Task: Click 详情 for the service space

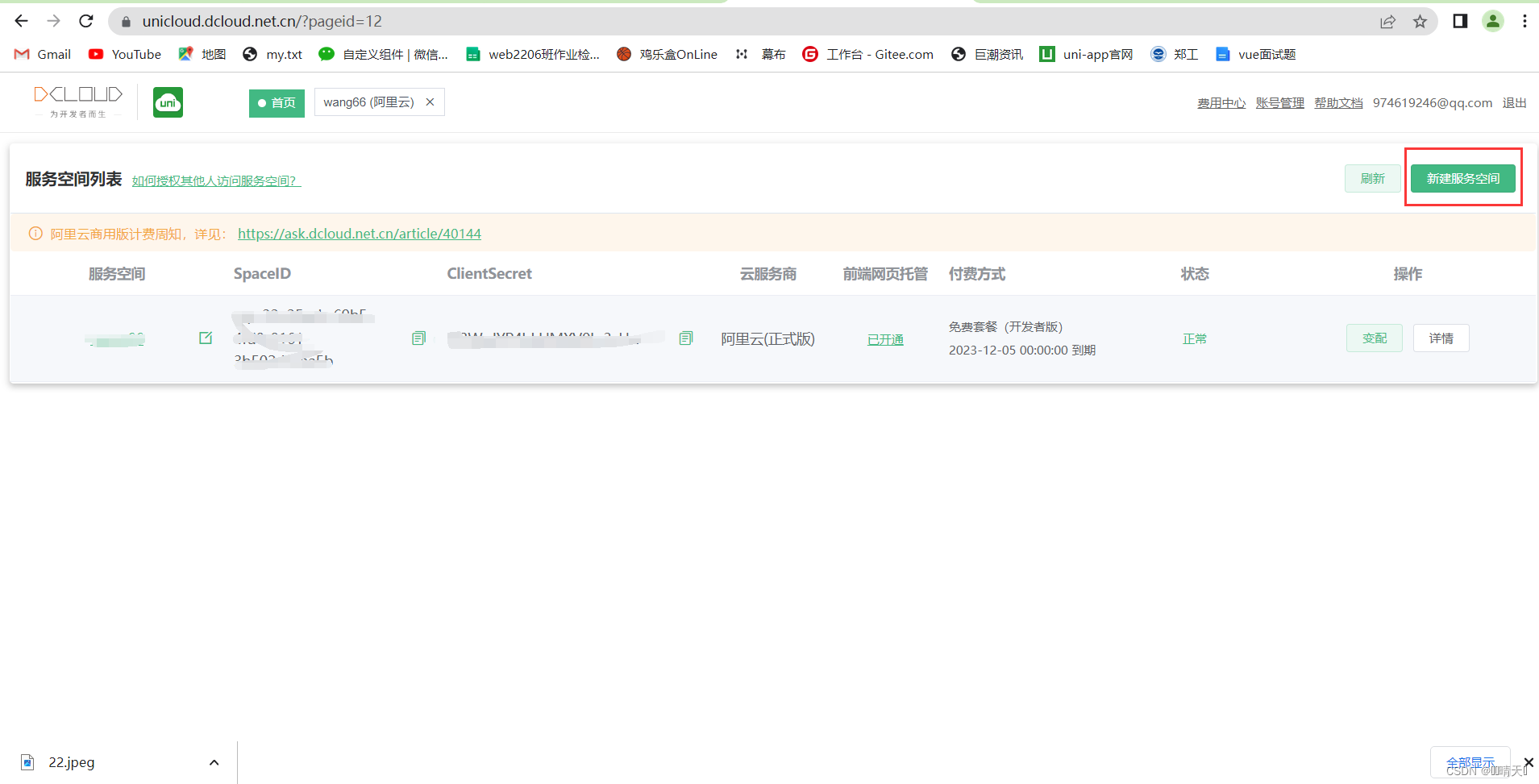Action: tap(1441, 338)
